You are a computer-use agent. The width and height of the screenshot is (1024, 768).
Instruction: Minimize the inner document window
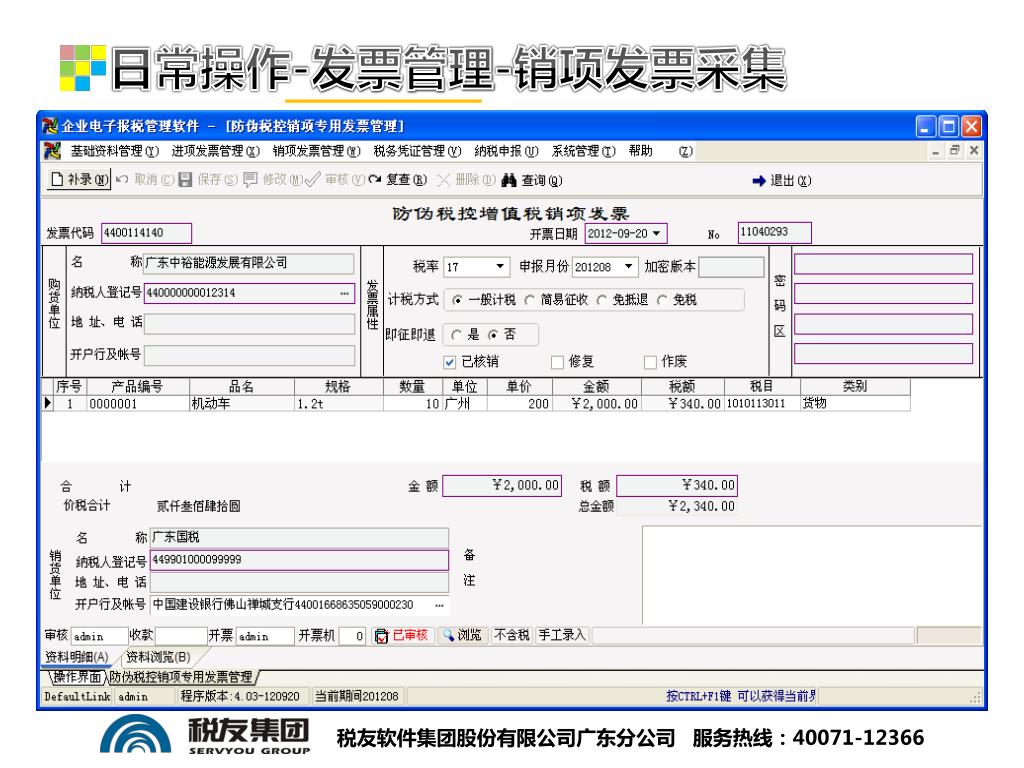coord(936,151)
